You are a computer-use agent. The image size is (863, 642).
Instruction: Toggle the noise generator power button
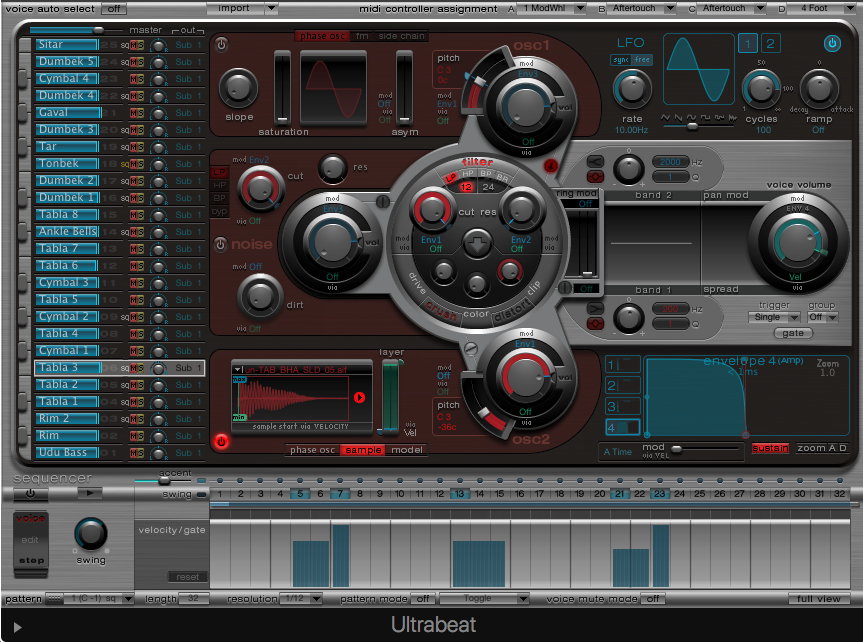[x=221, y=244]
